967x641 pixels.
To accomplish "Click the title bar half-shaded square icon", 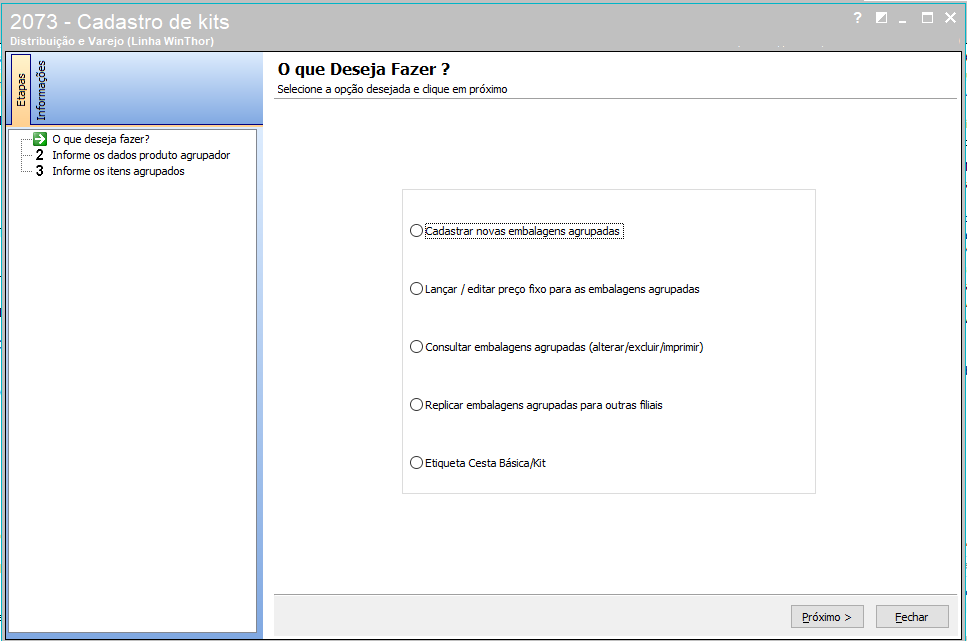I will click(x=881, y=18).
